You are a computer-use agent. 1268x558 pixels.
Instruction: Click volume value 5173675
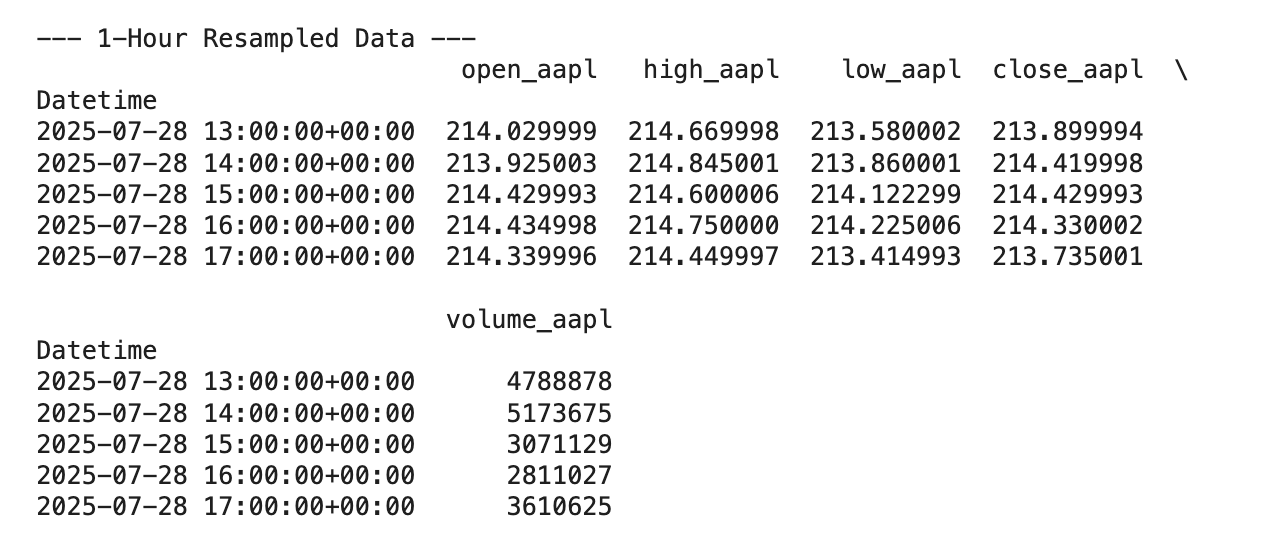point(559,413)
